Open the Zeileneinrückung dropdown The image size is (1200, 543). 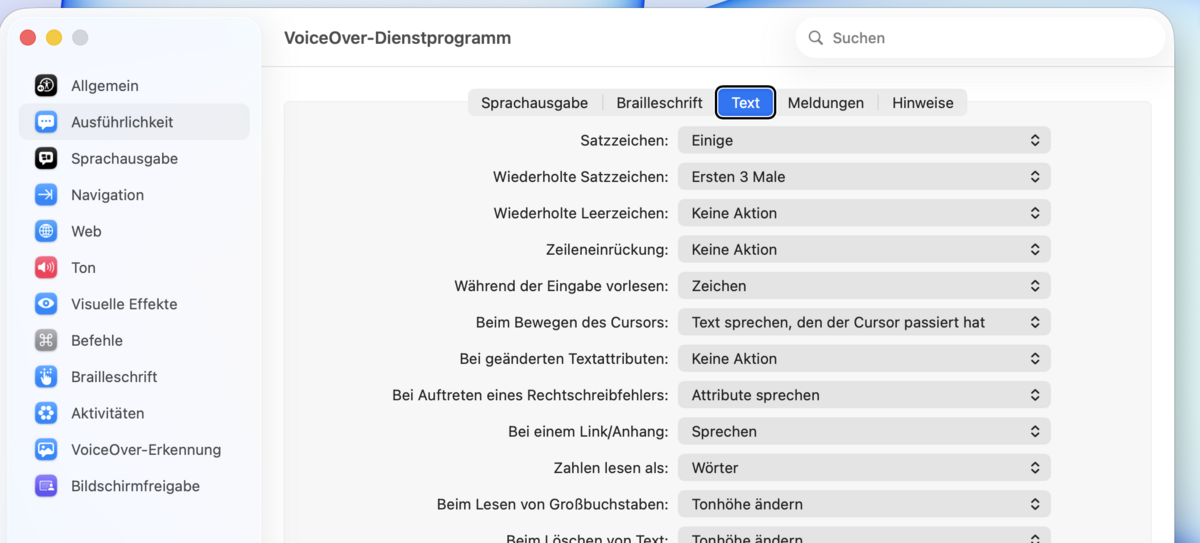coord(864,250)
